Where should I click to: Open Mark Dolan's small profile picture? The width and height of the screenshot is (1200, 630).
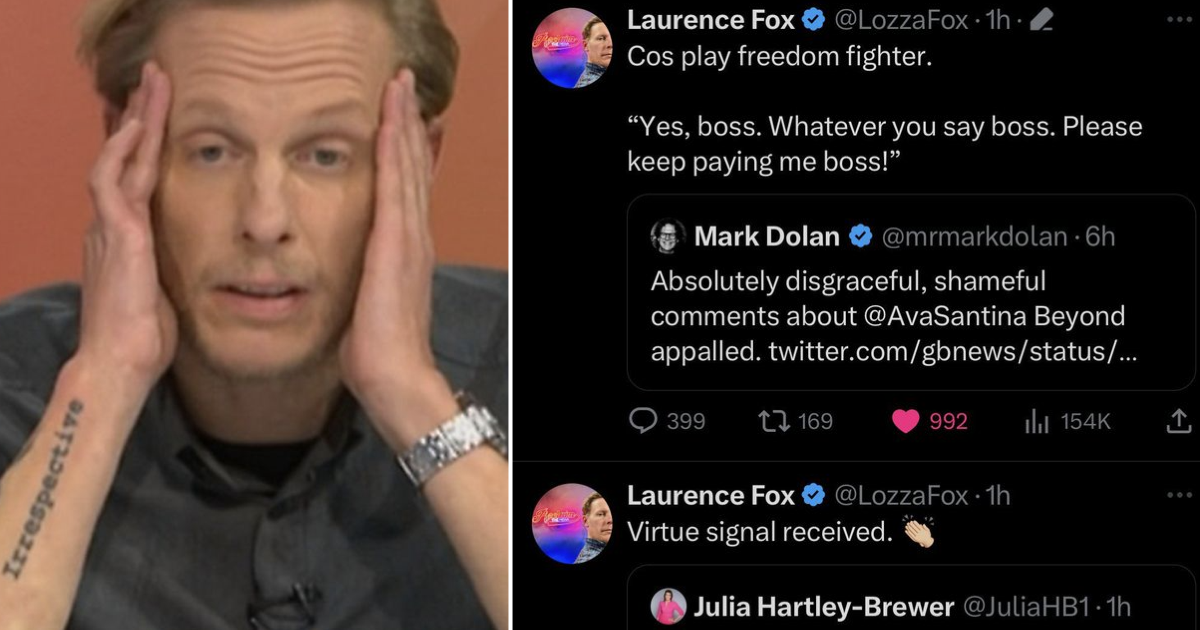pyautogui.click(x=667, y=237)
